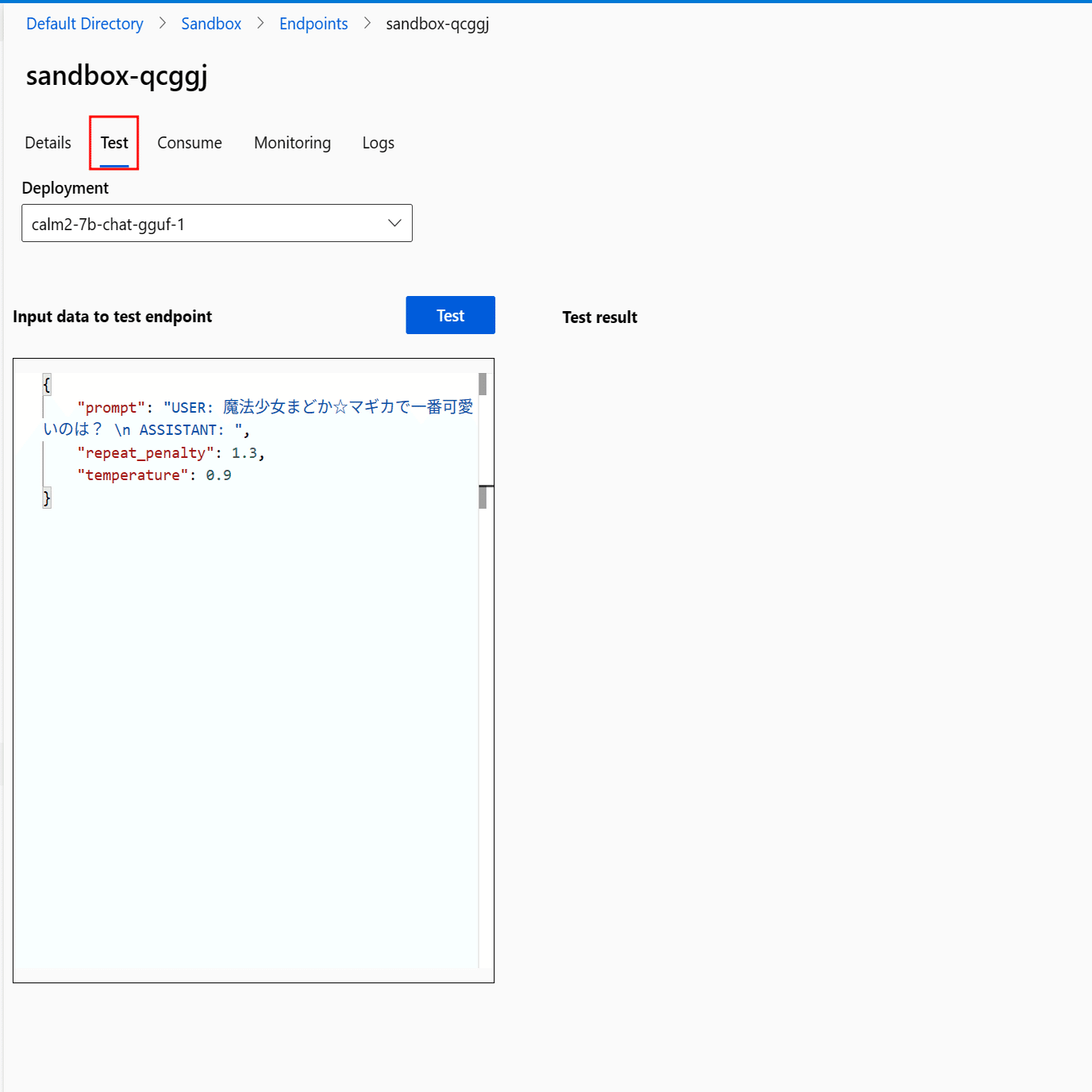Viewport: 1092px width, 1092px height.
Task: Click the Deployment dropdown chevron arrow
Action: [394, 223]
